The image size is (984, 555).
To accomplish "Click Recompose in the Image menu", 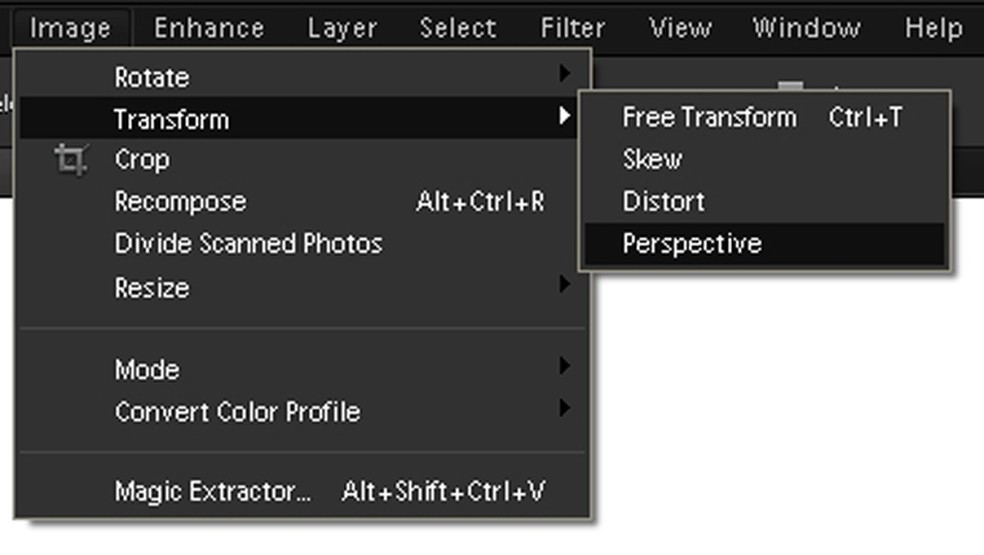I will [x=180, y=201].
